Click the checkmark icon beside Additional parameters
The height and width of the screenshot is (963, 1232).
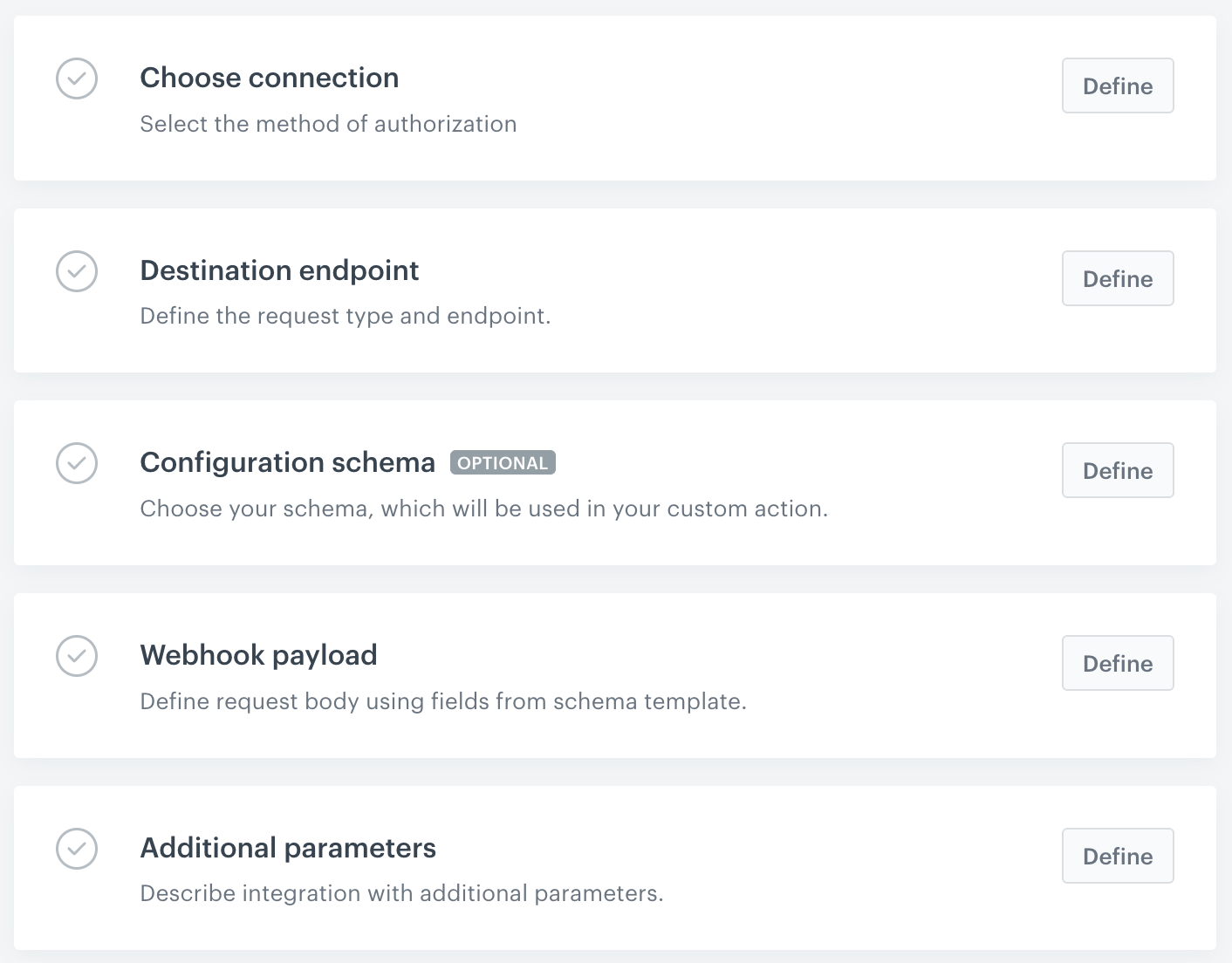tap(77, 849)
